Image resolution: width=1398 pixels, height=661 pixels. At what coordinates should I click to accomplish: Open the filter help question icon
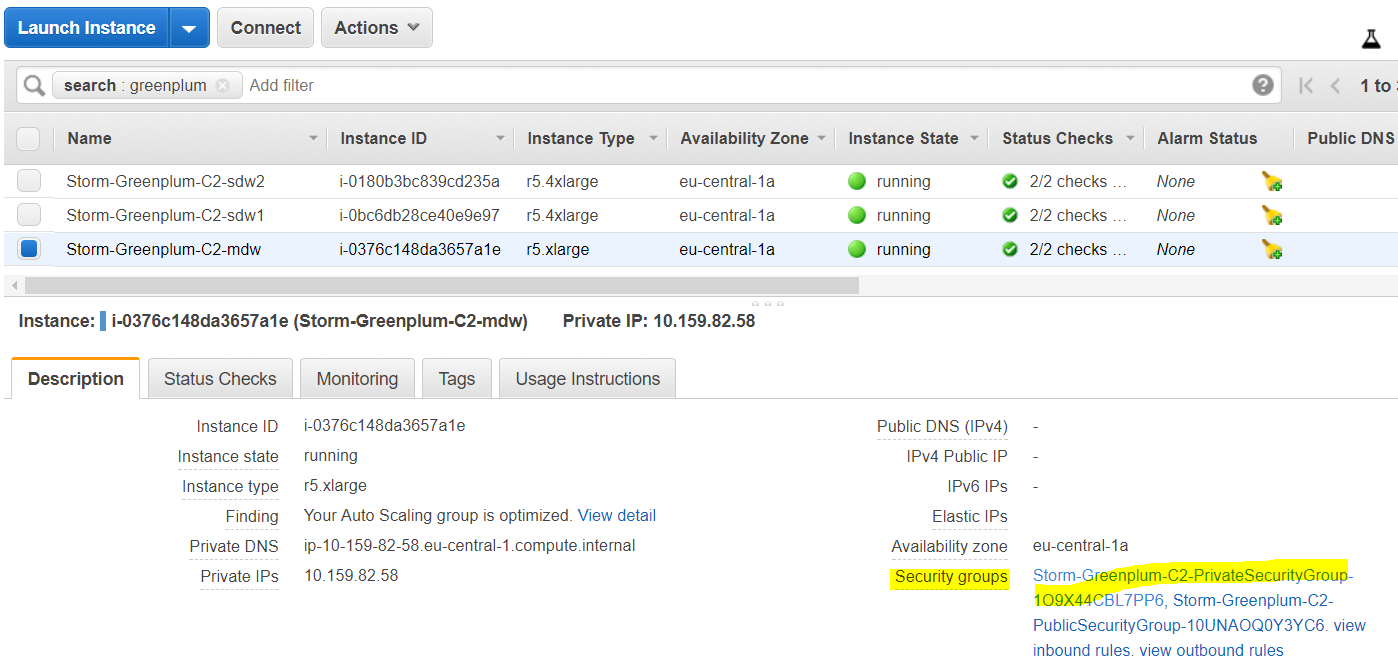pyautogui.click(x=1263, y=85)
